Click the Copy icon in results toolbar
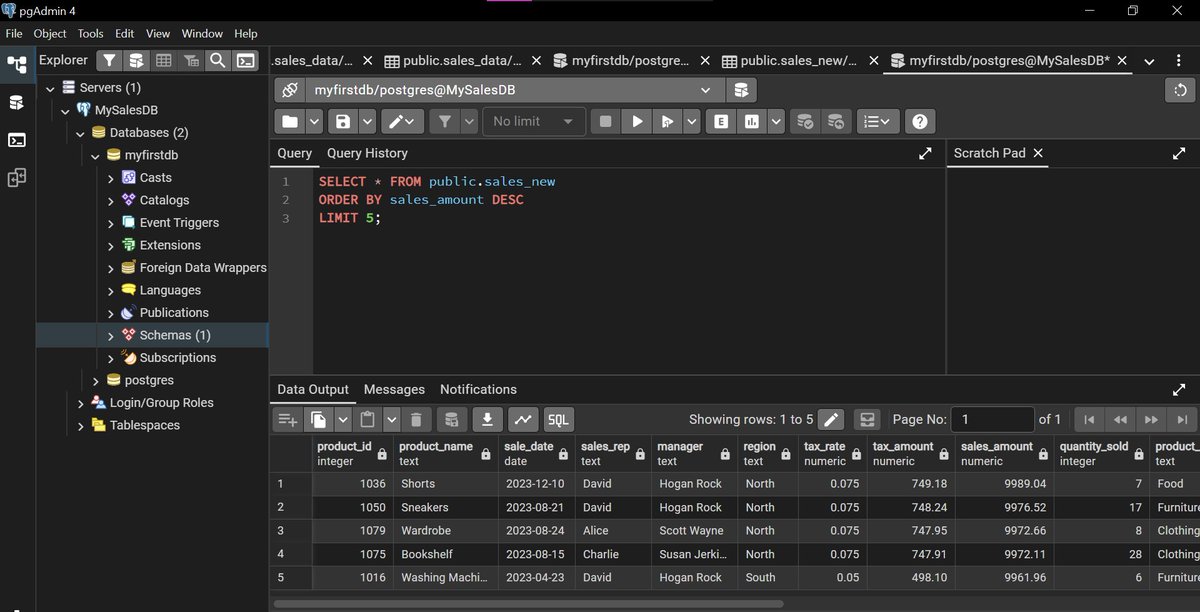 tap(319, 420)
